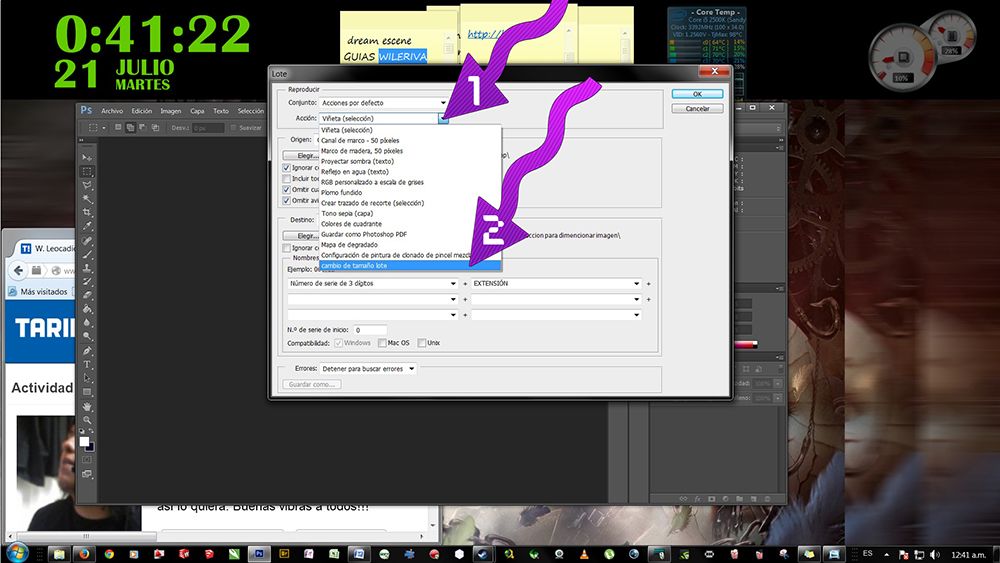Toggle 'Ignorar' checkbox under Destino
1000x563 pixels.
286,248
